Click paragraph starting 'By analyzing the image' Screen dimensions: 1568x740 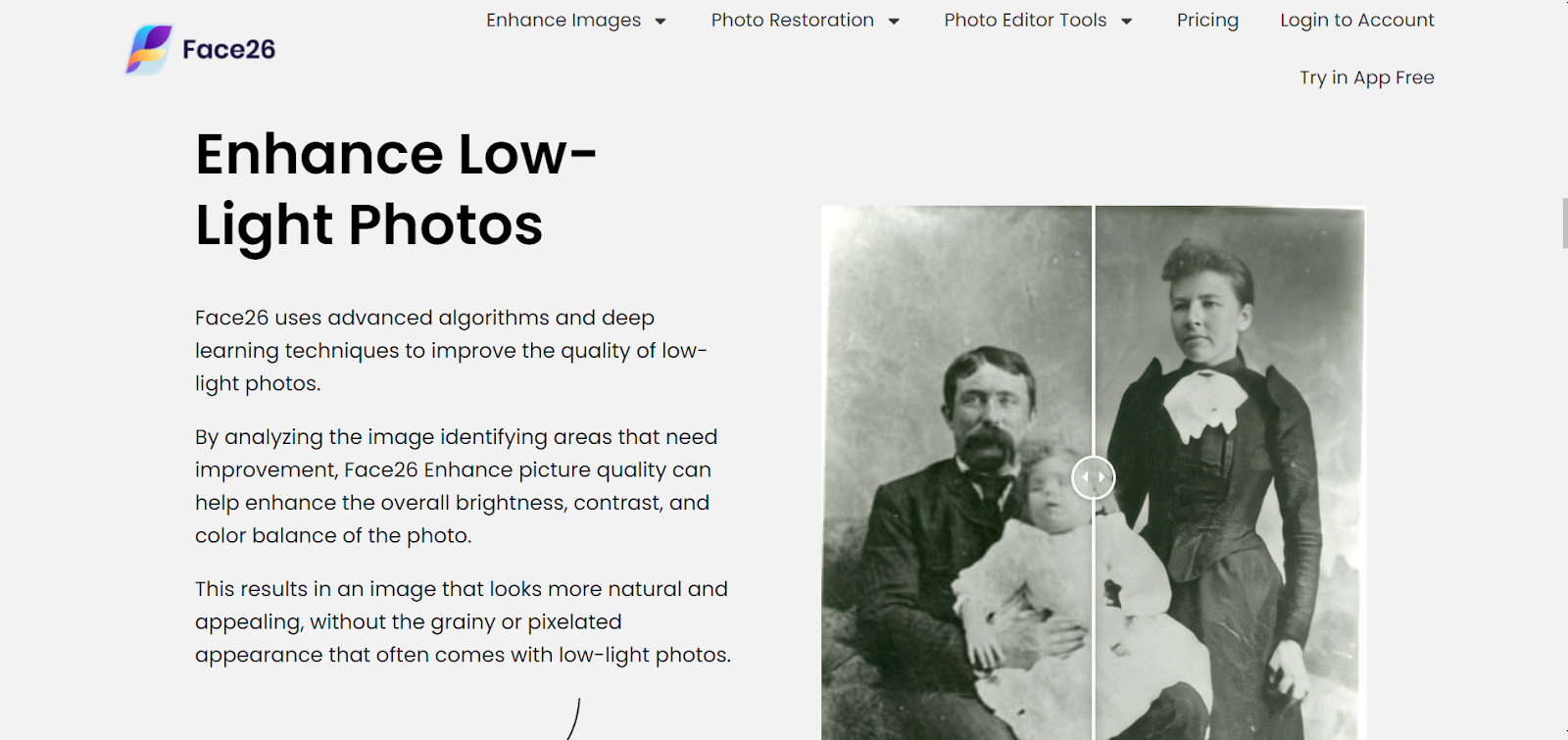tap(456, 486)
